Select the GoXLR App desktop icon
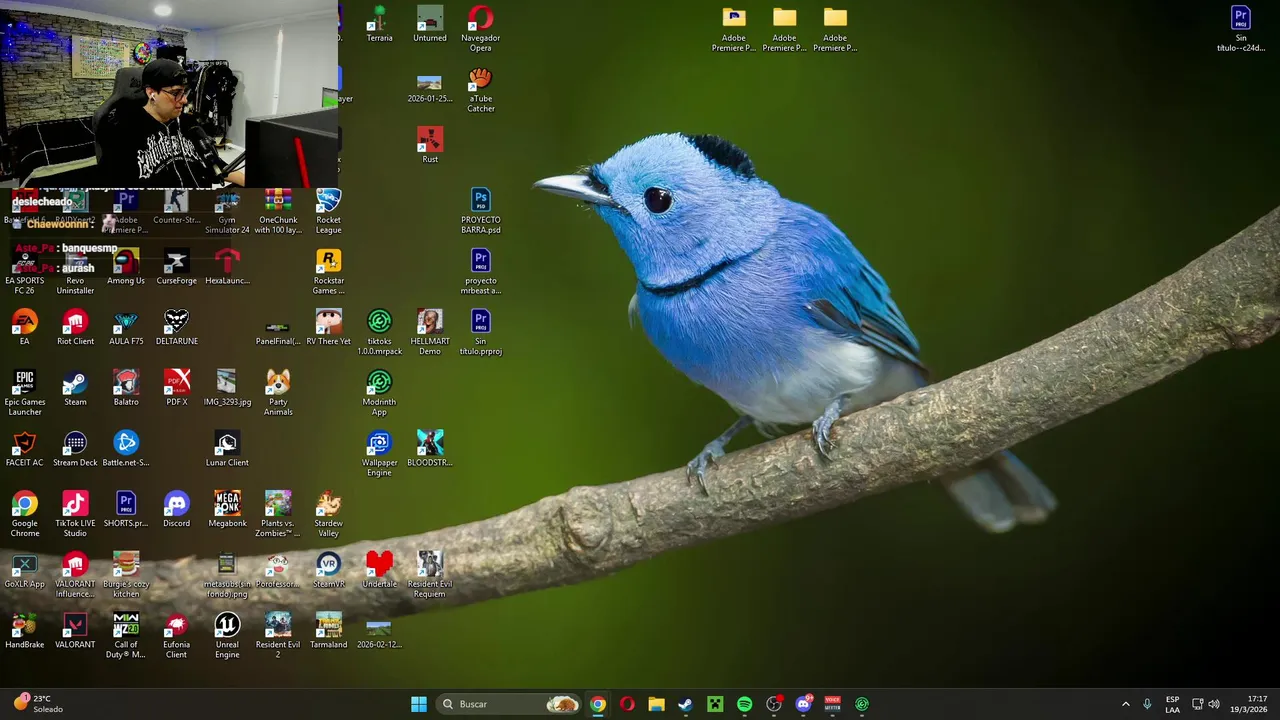The image size is (1280, 720). pyautogui.click(x=24, y=570)
